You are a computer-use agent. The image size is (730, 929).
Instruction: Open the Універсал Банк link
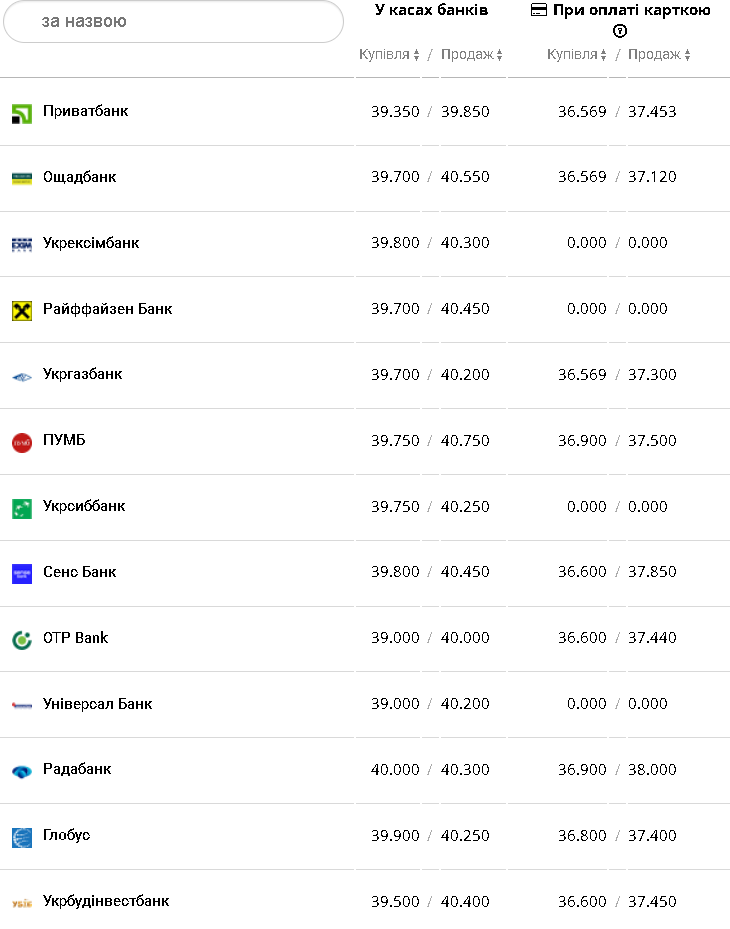(x=97, y=704)
